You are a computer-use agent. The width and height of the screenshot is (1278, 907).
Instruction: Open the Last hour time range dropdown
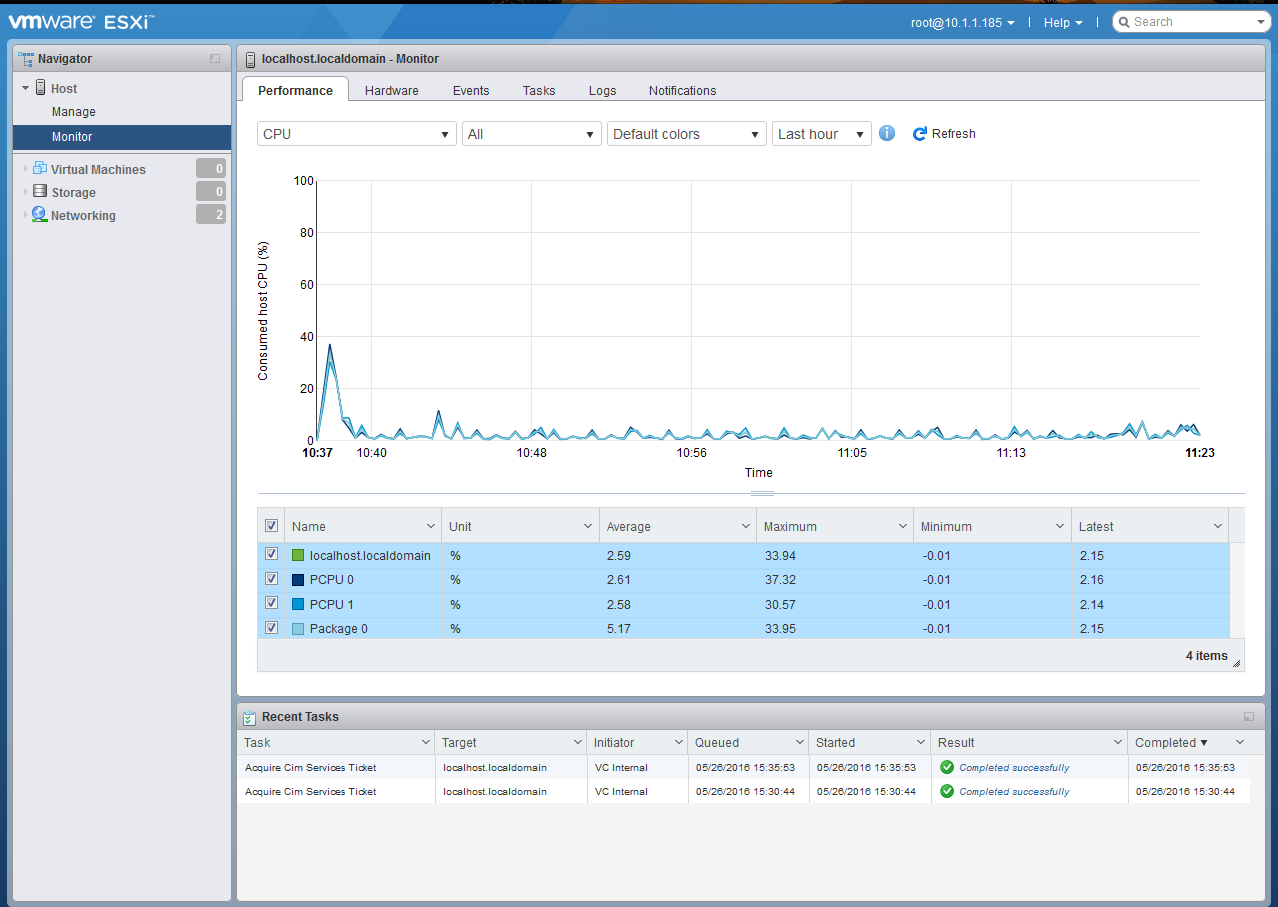click(820, 133)
